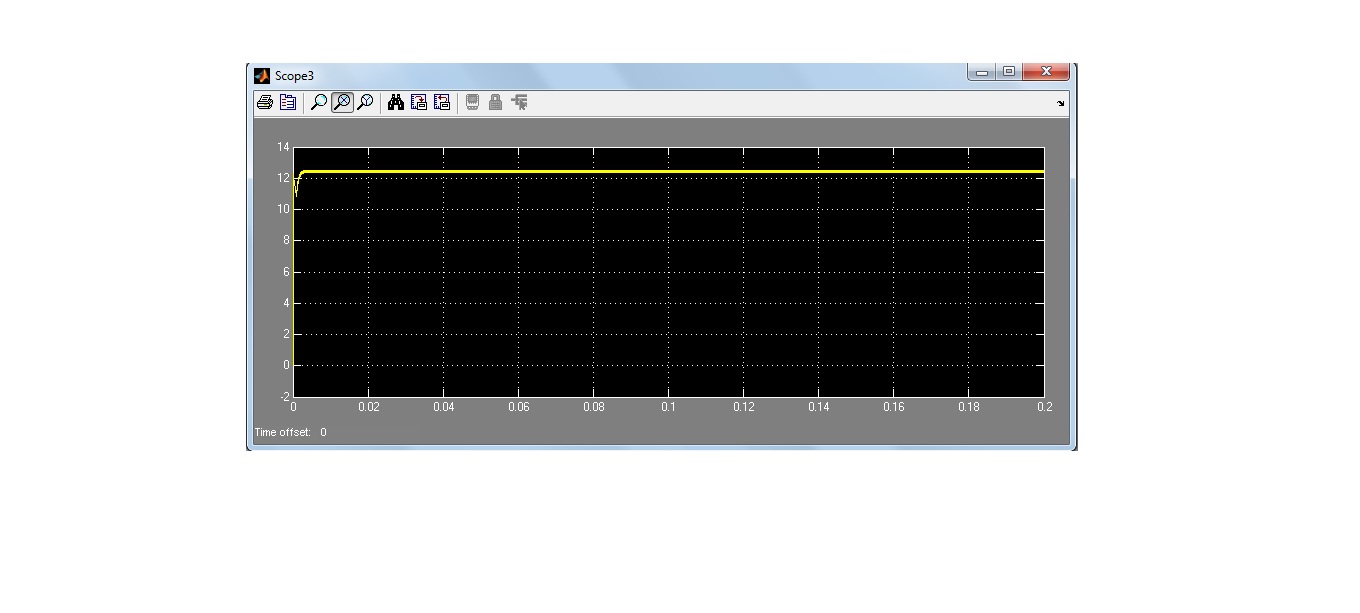This screenshot has width=1360, height=613.
Task: Toggle Zoom X-axis tool
Action: click(342, 102)
